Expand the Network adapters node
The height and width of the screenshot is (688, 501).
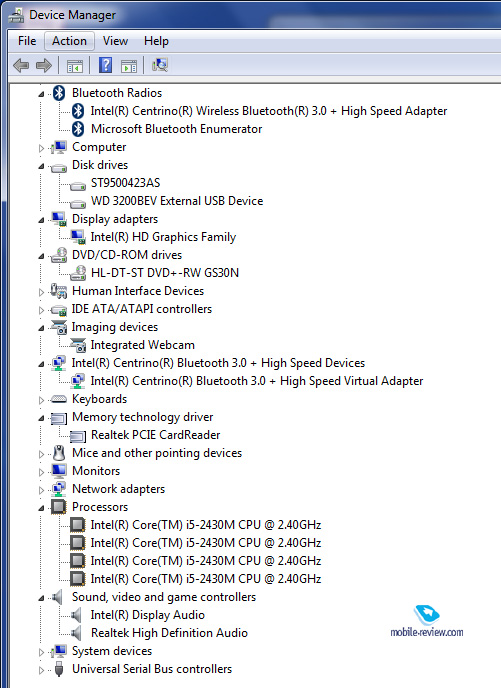click(x=41, y=490)
